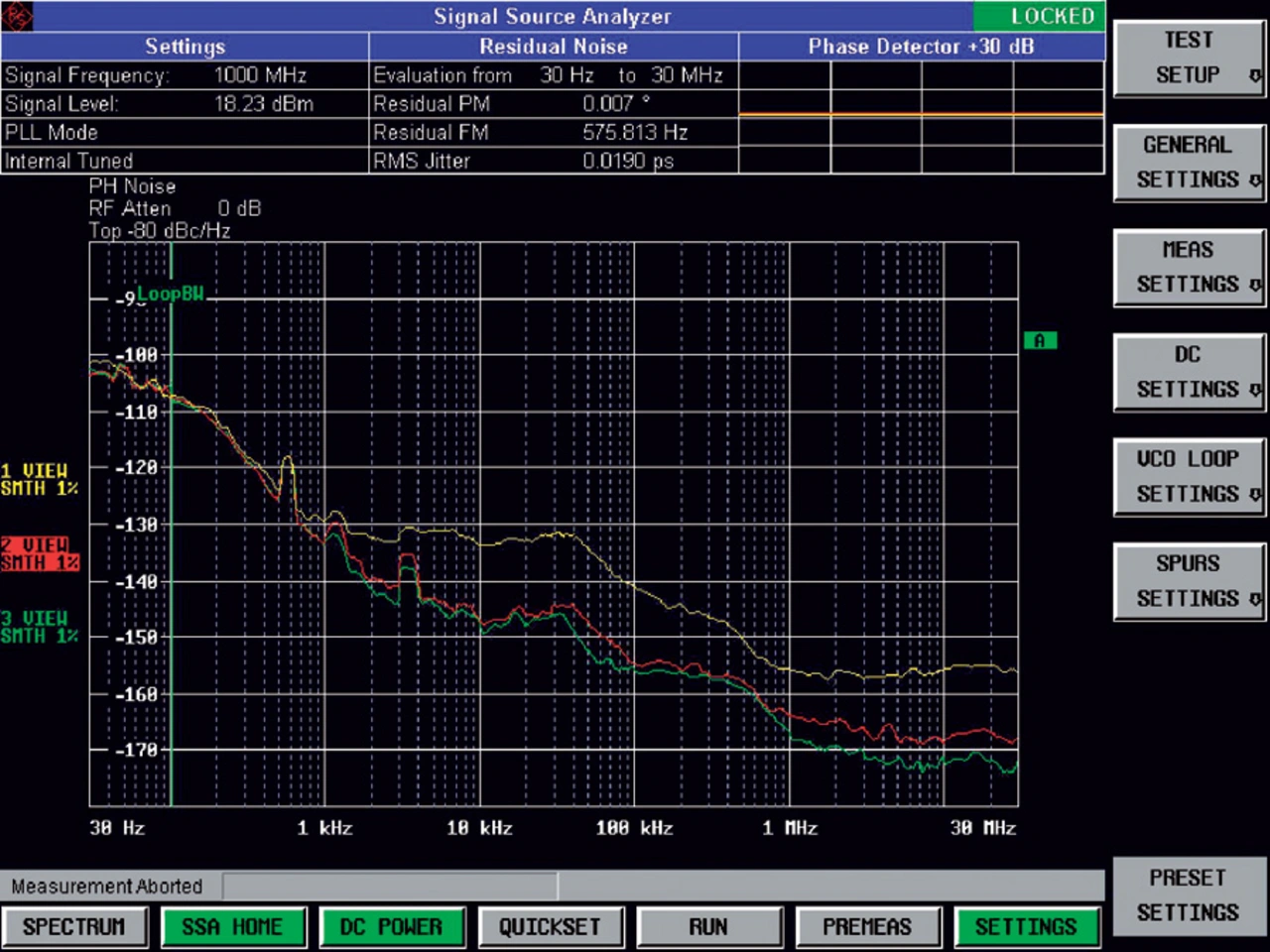Select the QUICKSET button
The height and width of the screenshot is (952, 1270).
click(x=551, y=927)
